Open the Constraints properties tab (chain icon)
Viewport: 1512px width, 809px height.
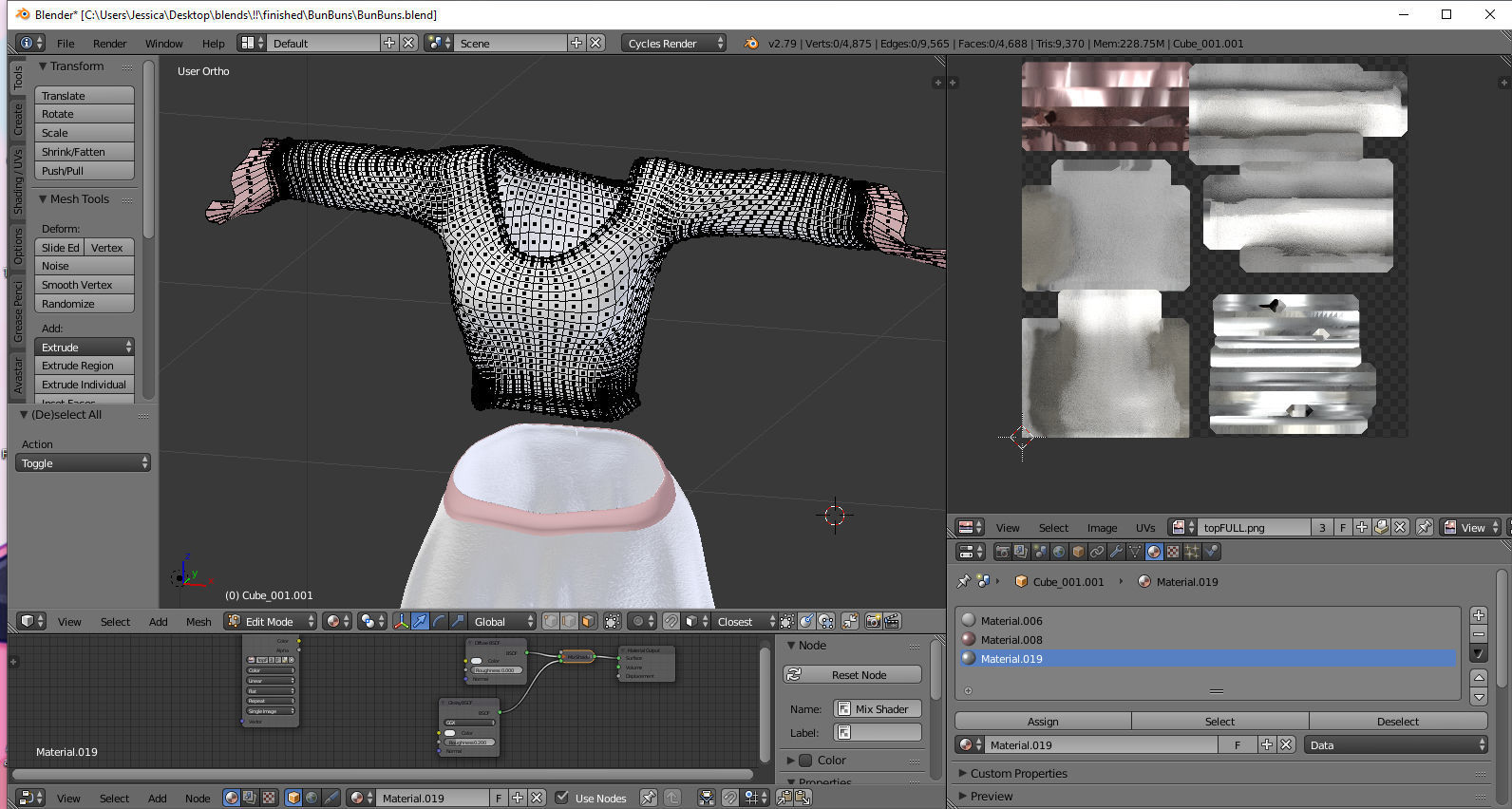pyautogui.click(x=1097, y=552)
